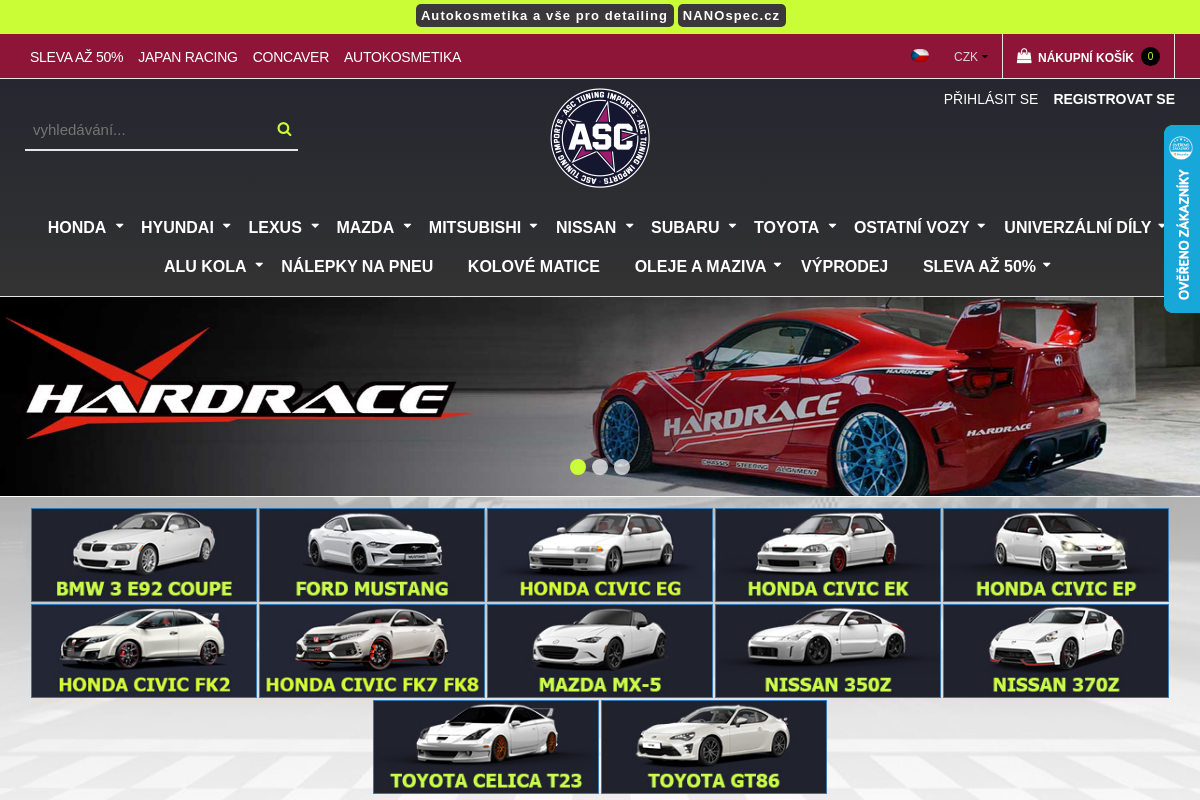Open the CZK currency dropdown
This screenshot has width=1200, height=800.
click(970, 57)
